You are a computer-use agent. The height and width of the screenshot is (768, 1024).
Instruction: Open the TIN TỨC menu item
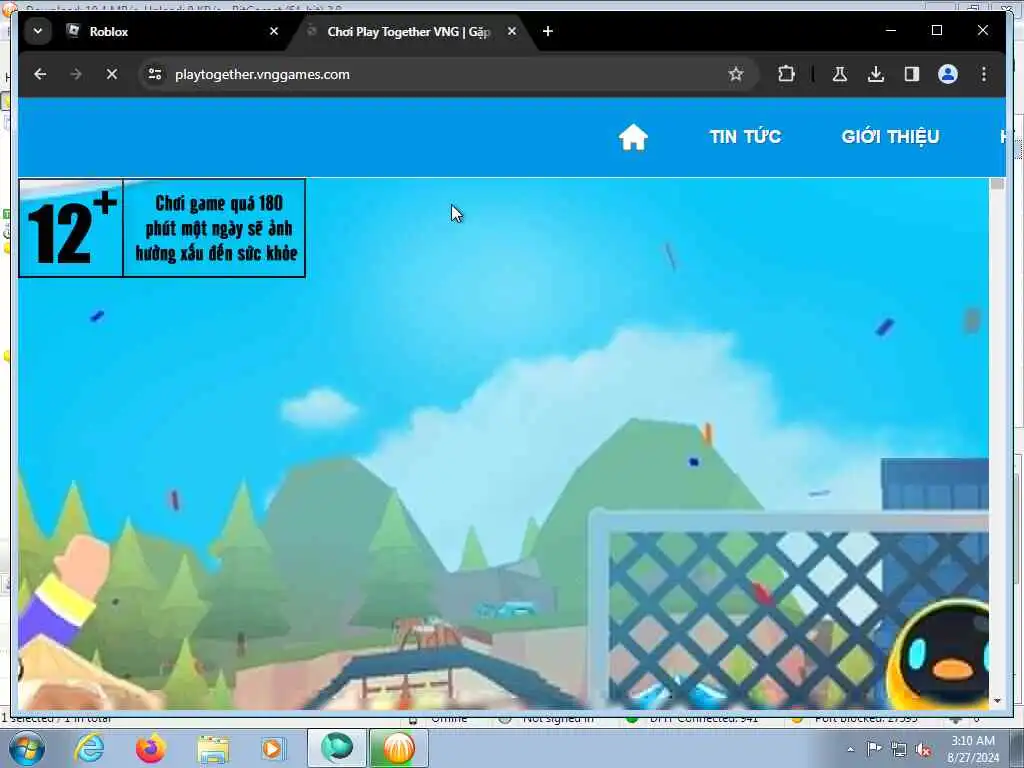coord(745,136)
